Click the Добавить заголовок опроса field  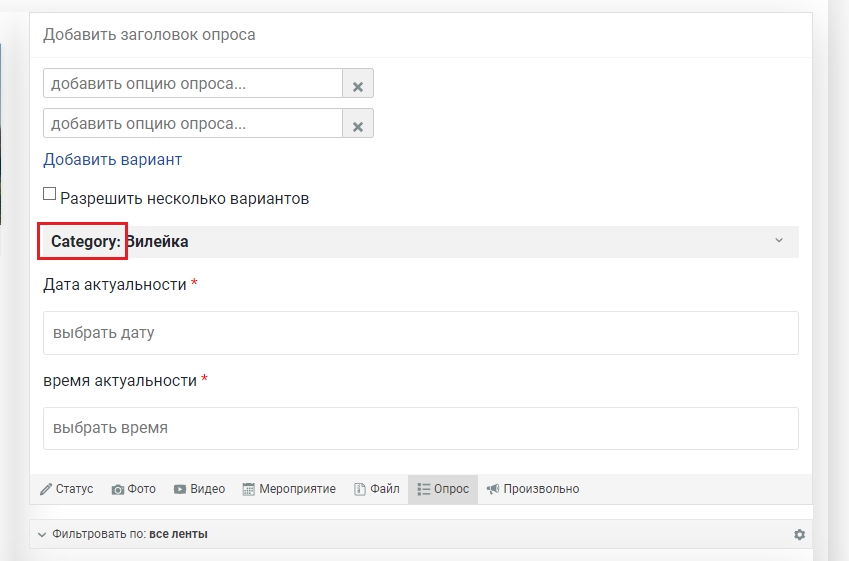420,35
